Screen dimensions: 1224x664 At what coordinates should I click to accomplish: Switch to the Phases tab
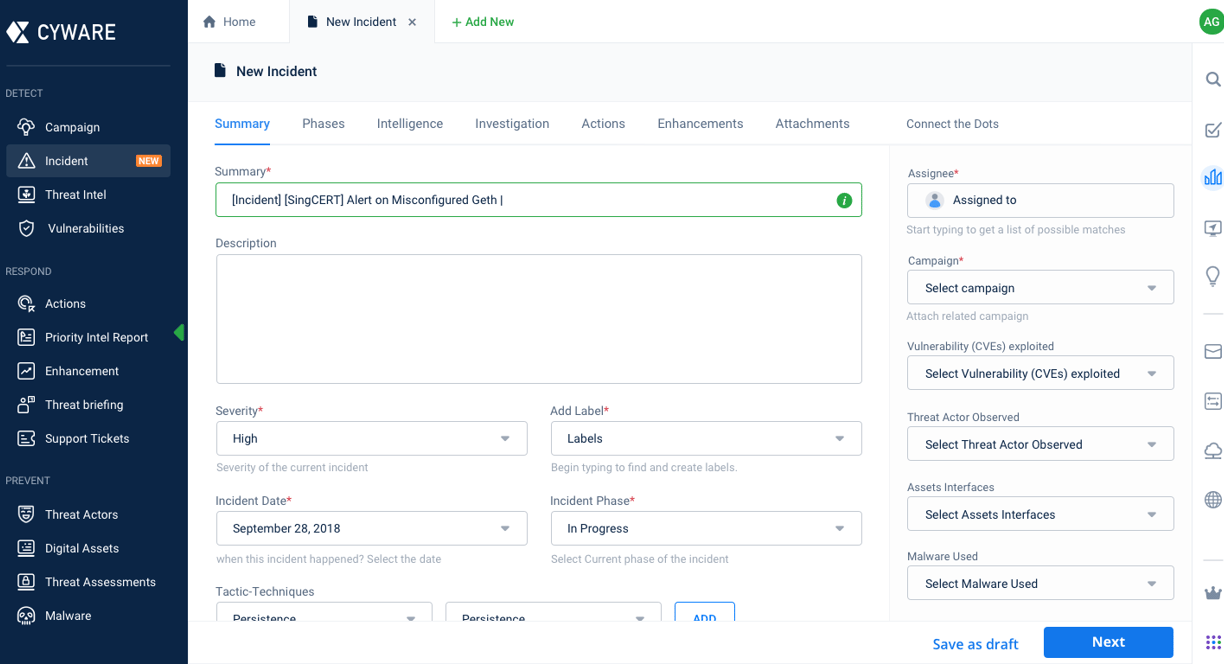[323, 124]
